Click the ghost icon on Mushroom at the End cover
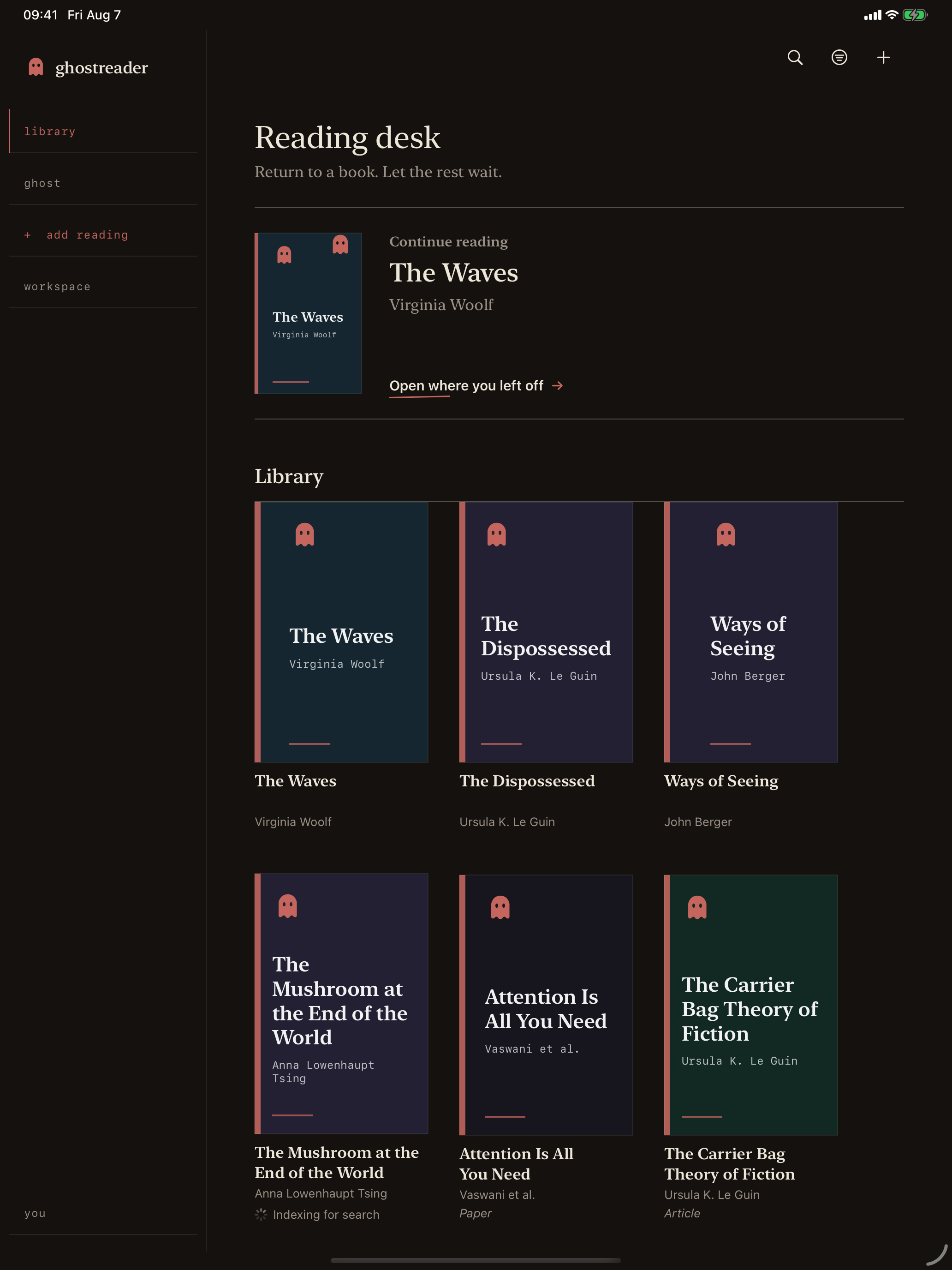The height and width of the screenshot is (1270, 952). [x=287, y=906]
